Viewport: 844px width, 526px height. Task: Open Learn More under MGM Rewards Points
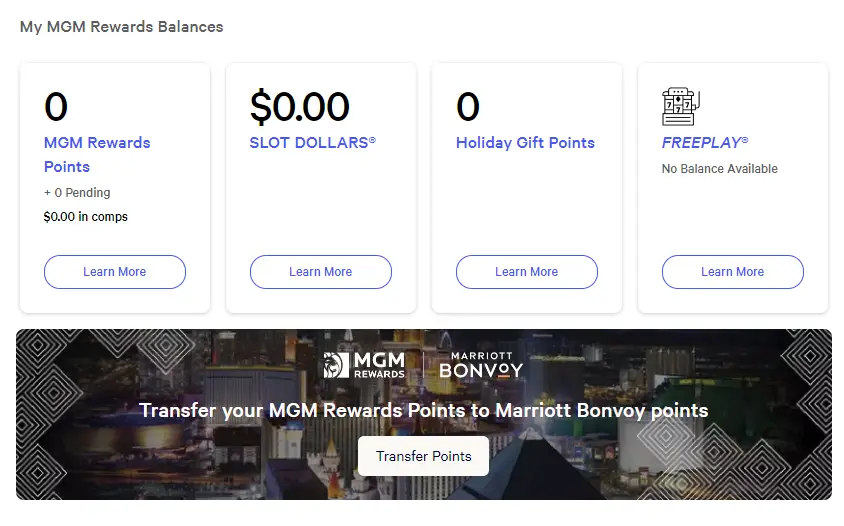115,272
